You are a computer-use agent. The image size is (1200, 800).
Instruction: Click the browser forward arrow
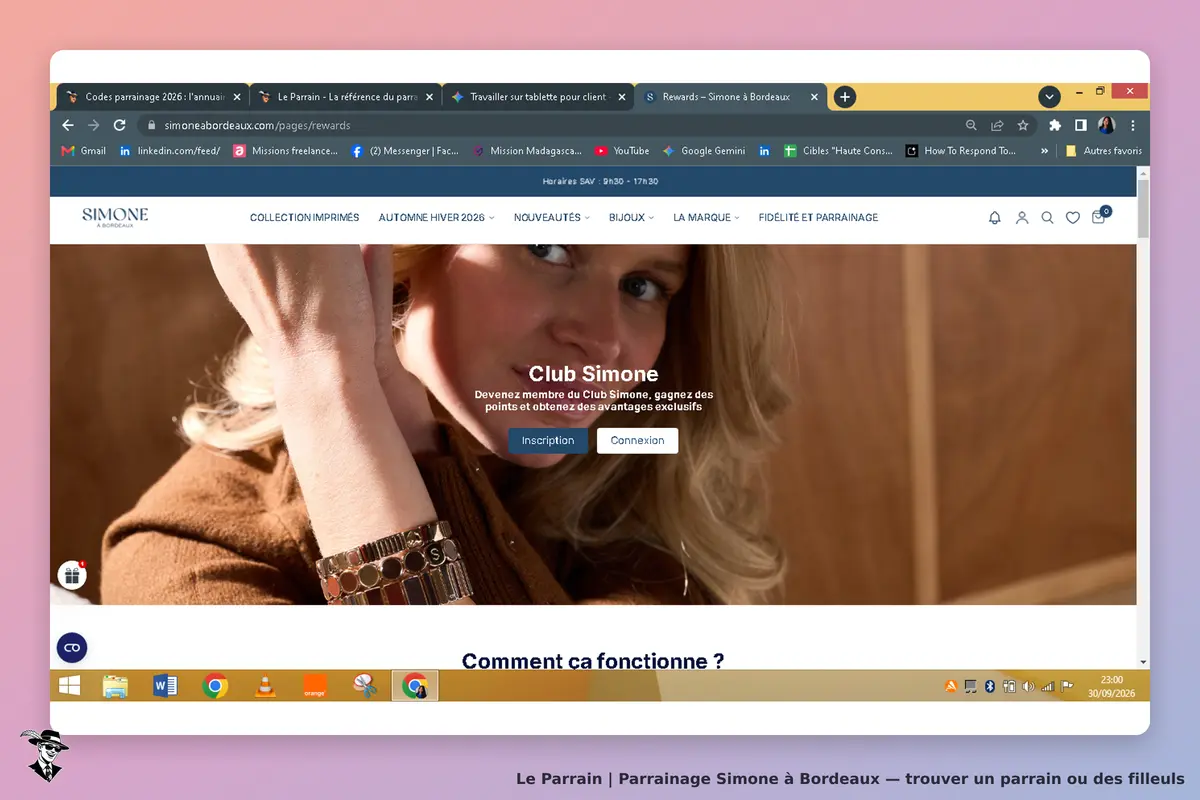(94, 125)
